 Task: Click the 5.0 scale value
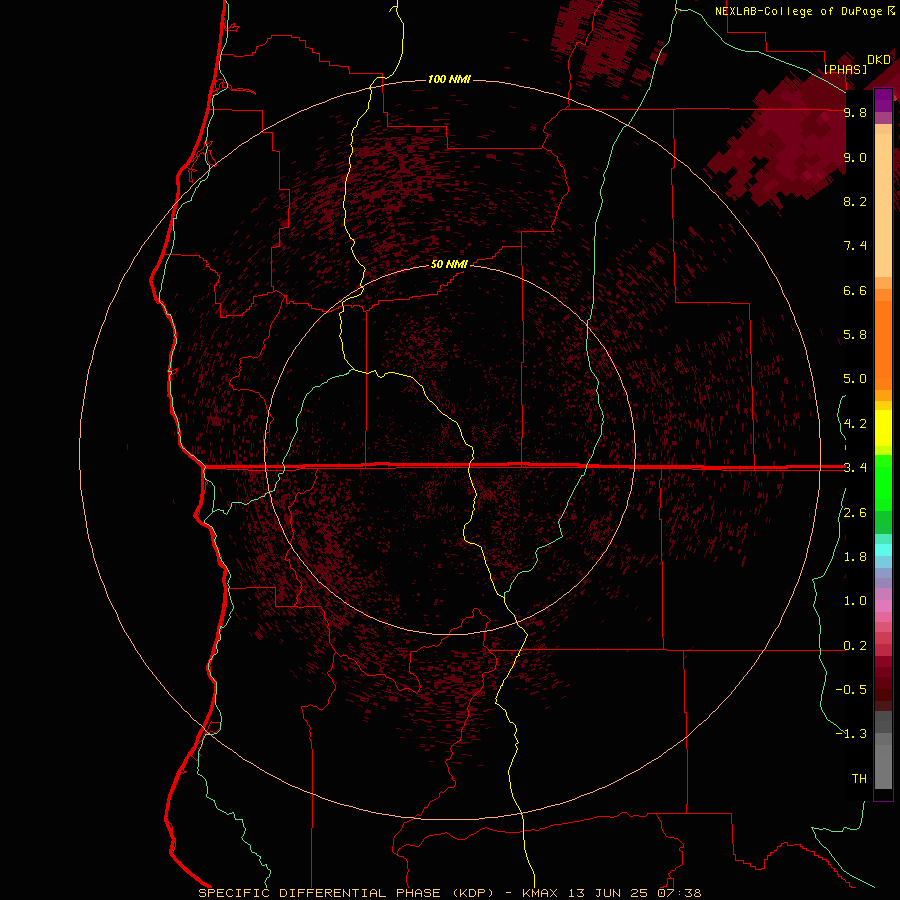(855, 379)
